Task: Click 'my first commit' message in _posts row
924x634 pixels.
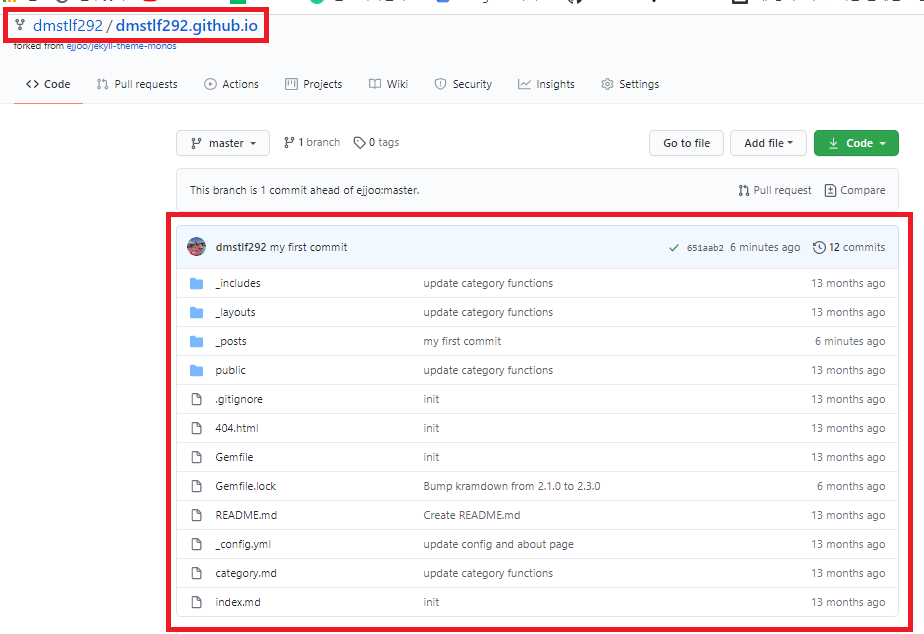Action: click(x=462, y=341)
